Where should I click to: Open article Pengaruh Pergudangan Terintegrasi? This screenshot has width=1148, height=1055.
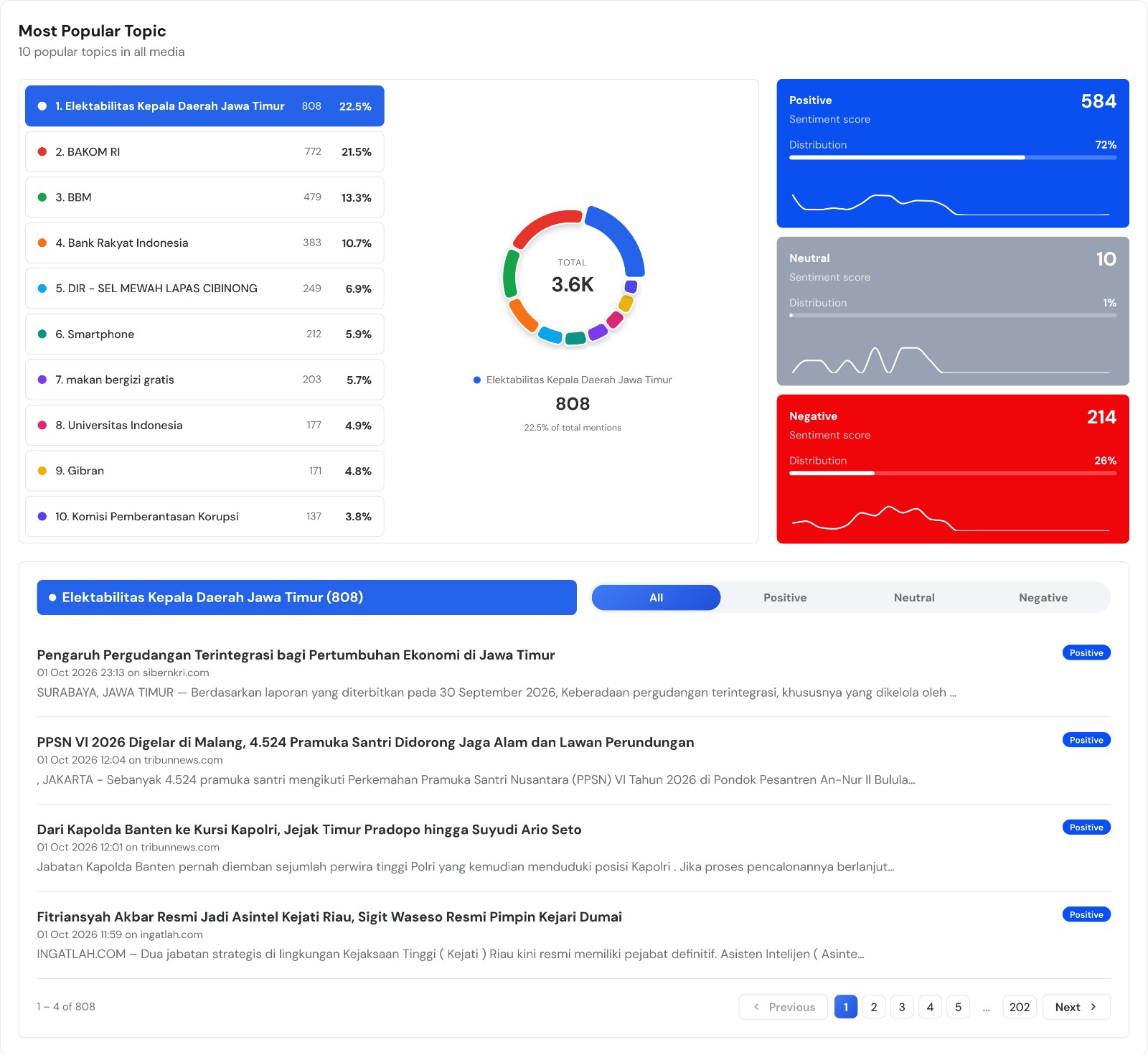(296, 655)
